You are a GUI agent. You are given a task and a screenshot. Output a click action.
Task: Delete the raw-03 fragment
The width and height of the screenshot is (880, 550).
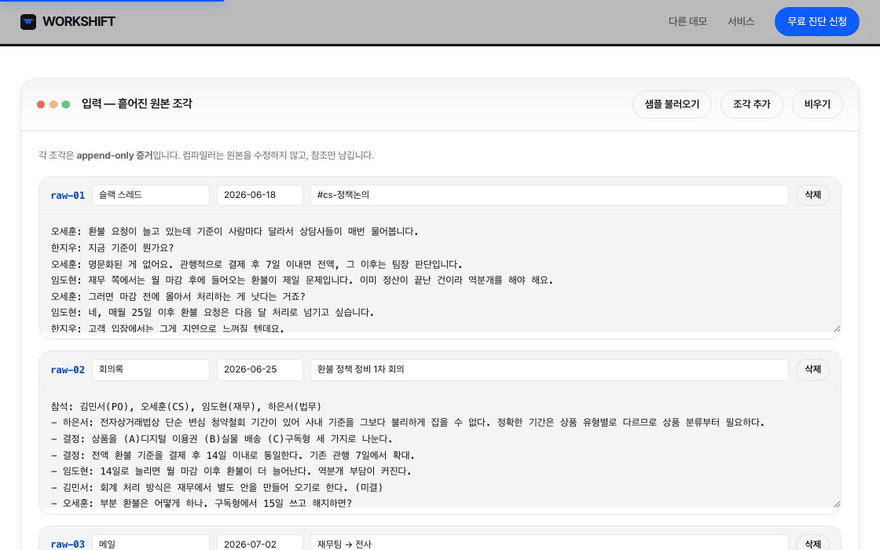point(813,543)
